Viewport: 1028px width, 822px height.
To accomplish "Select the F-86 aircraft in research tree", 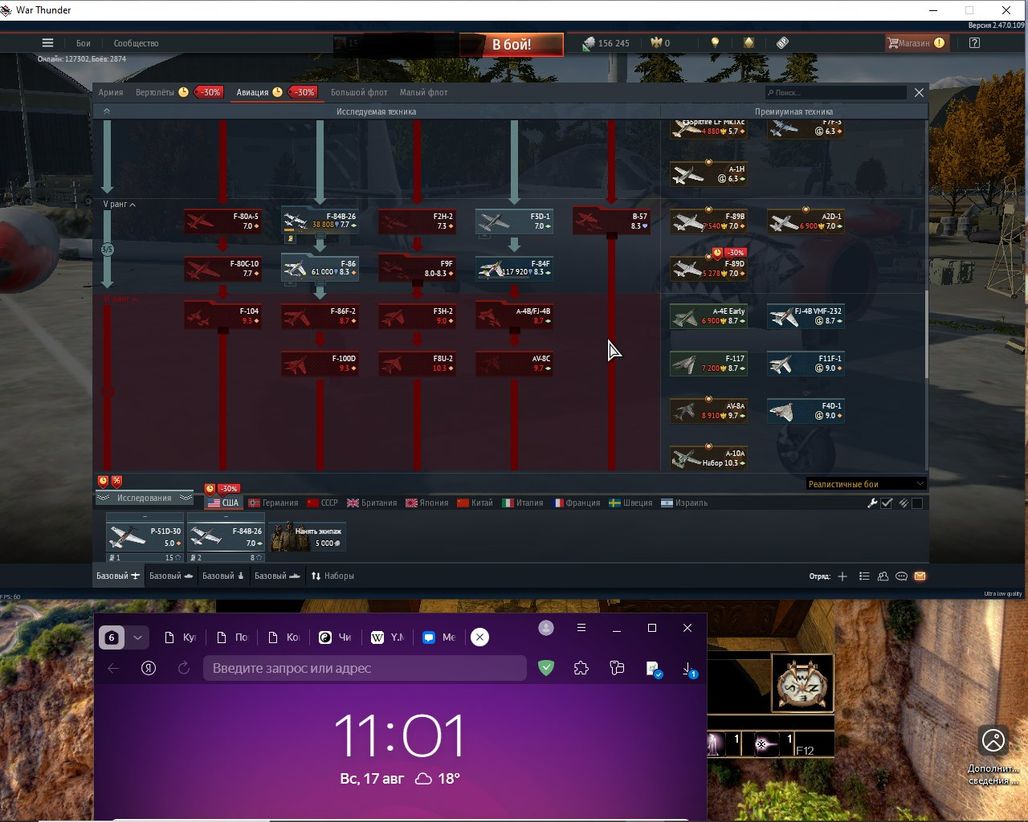I will [x=320, y=268].
